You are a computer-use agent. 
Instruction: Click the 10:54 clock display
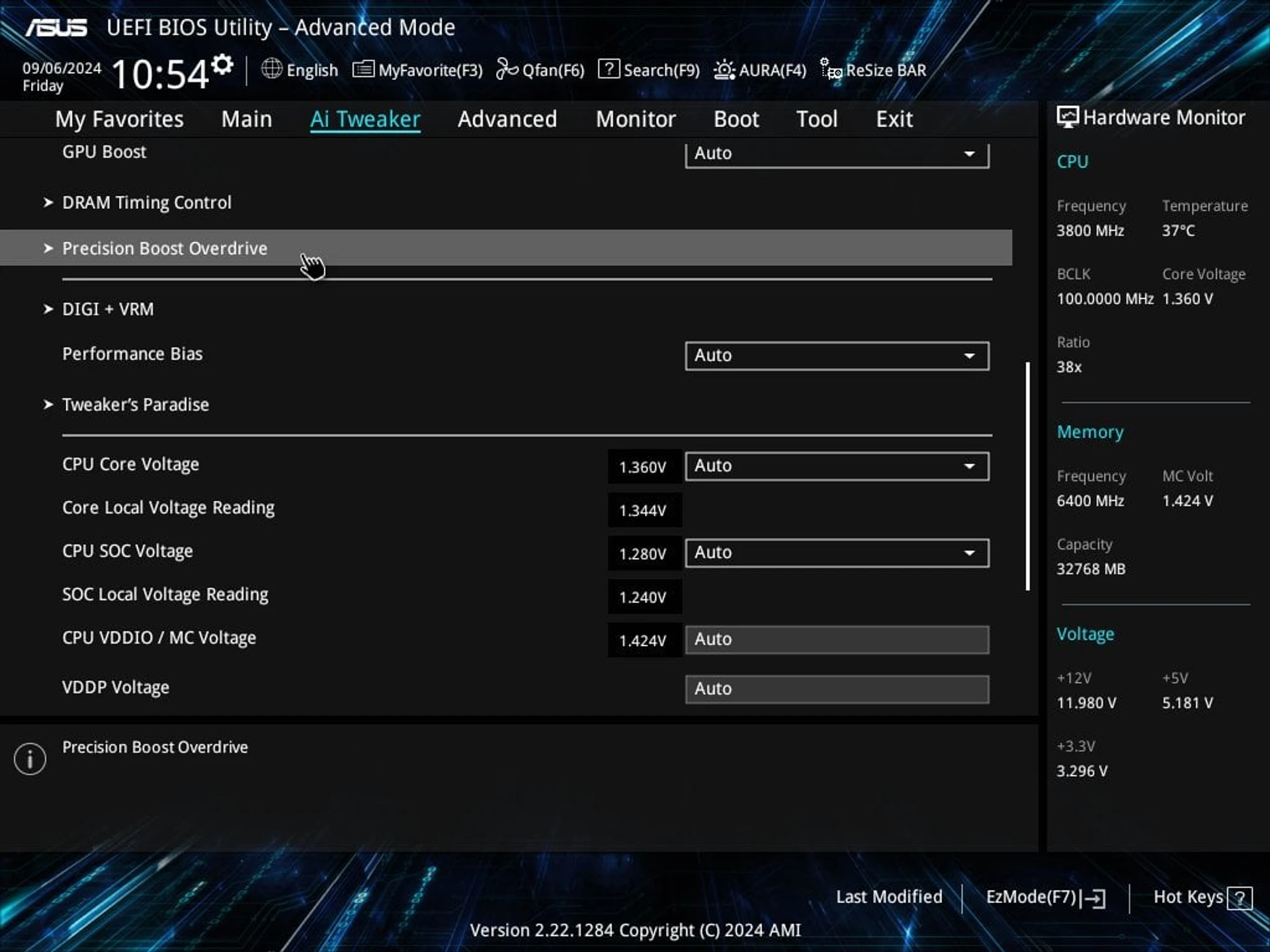click(160, 74)
